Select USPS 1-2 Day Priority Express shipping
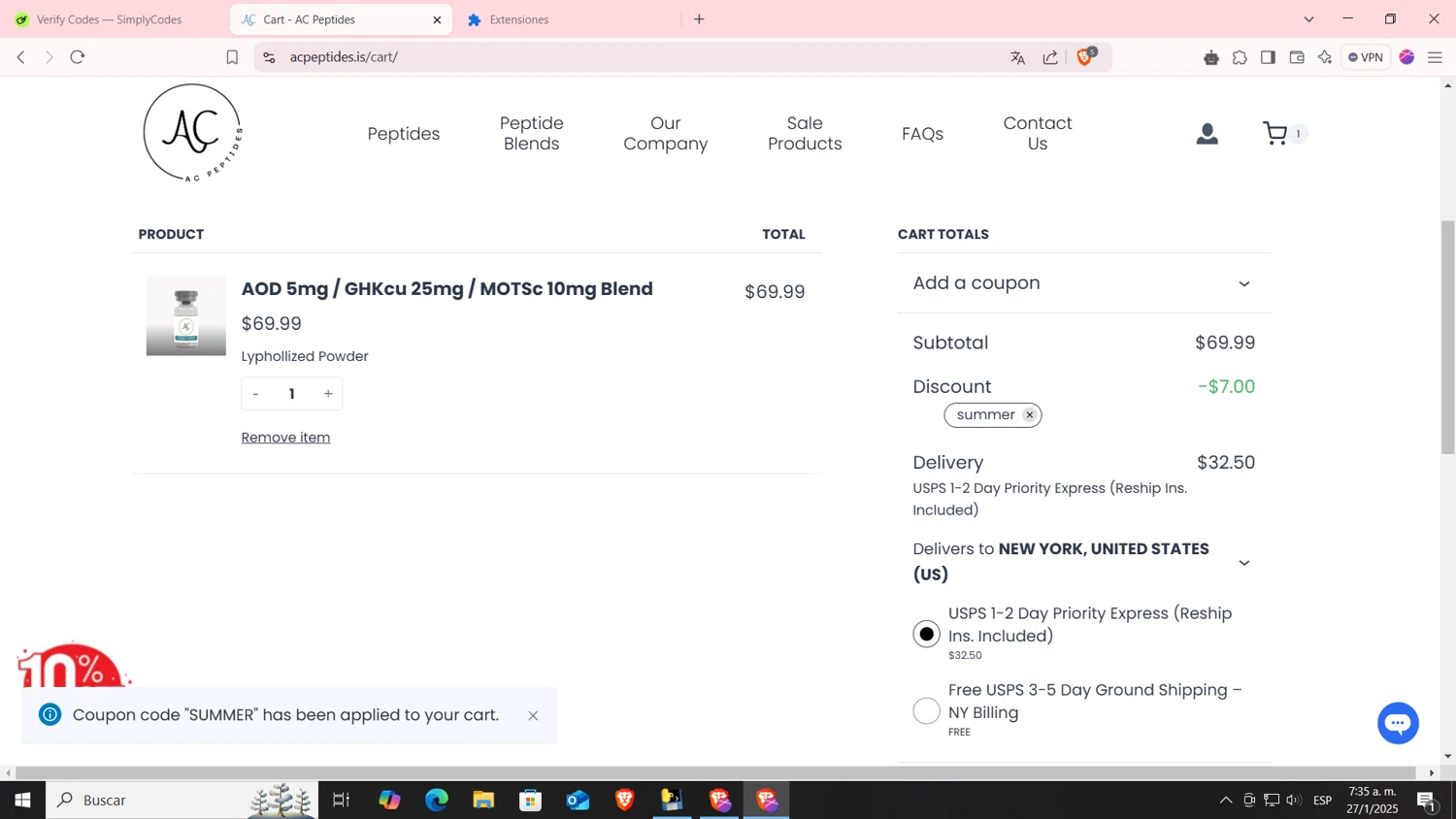The width and height of the screenshot is (1456, 819). pos(927,635)
